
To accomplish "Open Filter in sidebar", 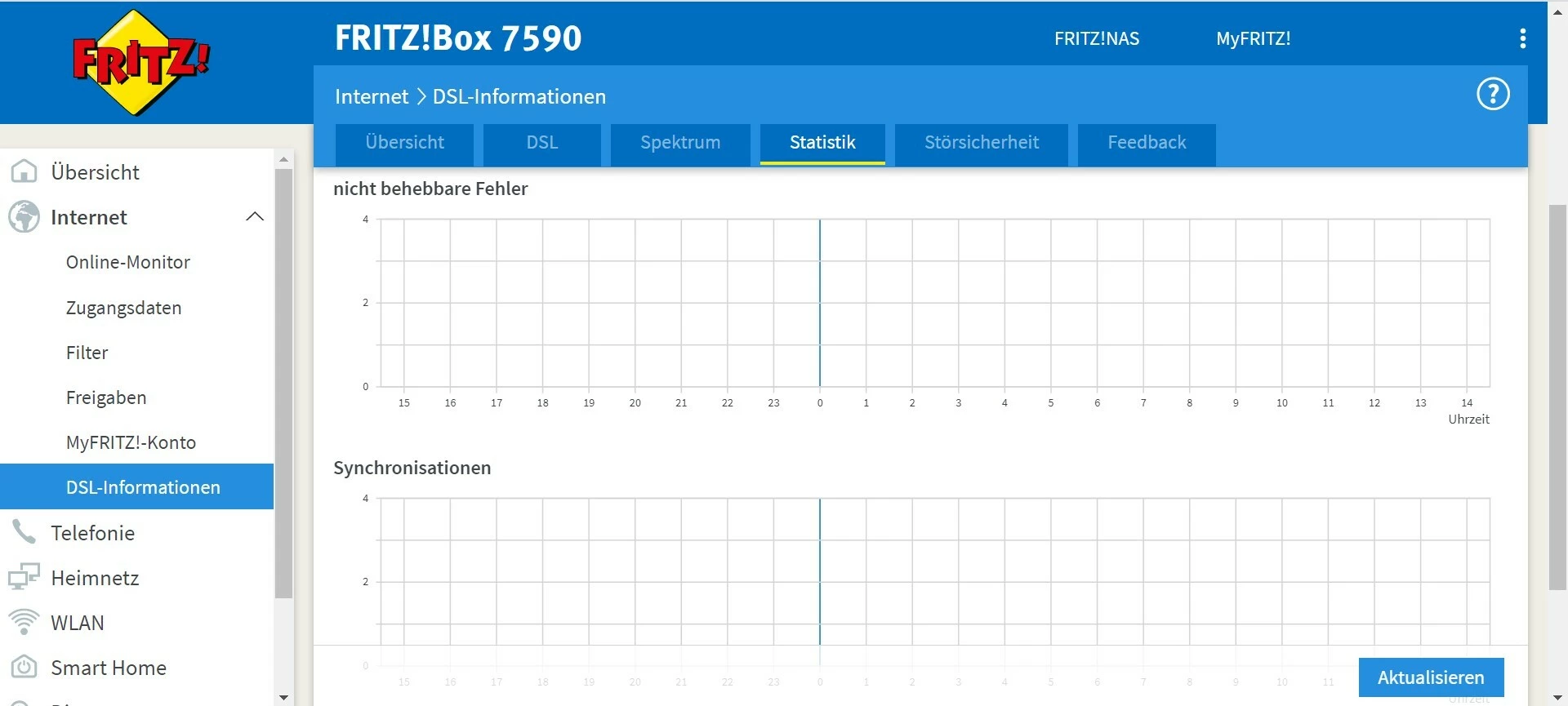I will [87, 353].
